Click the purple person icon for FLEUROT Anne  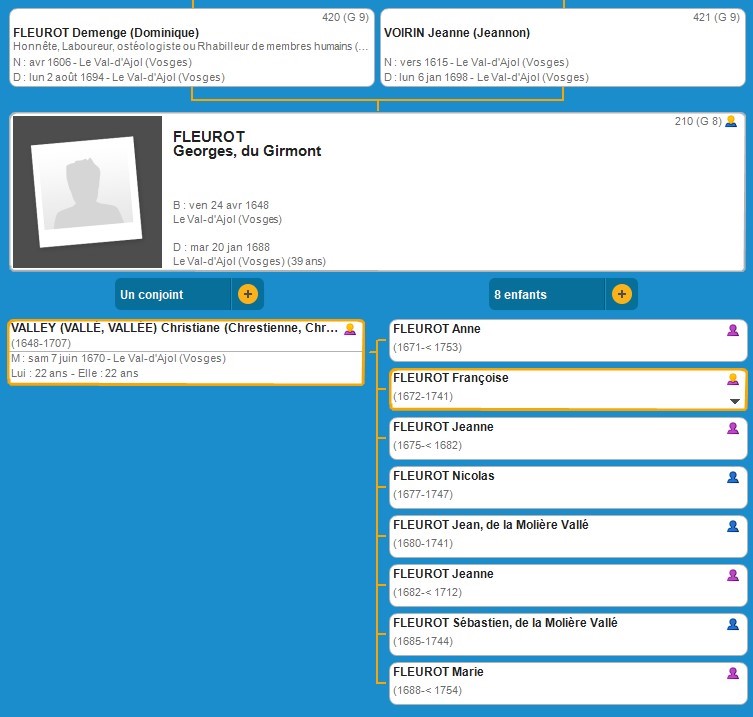tap(733, 330)
